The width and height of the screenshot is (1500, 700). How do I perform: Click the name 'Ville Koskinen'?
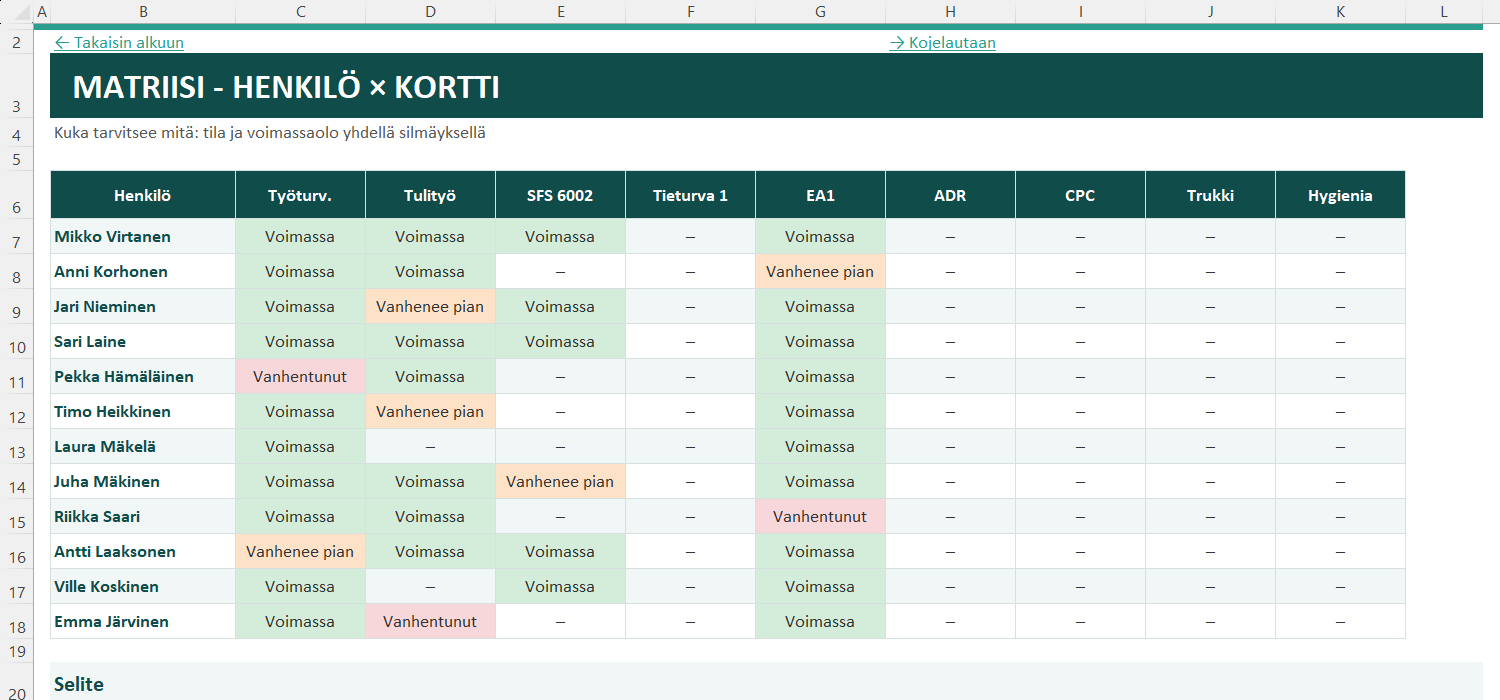106,587
